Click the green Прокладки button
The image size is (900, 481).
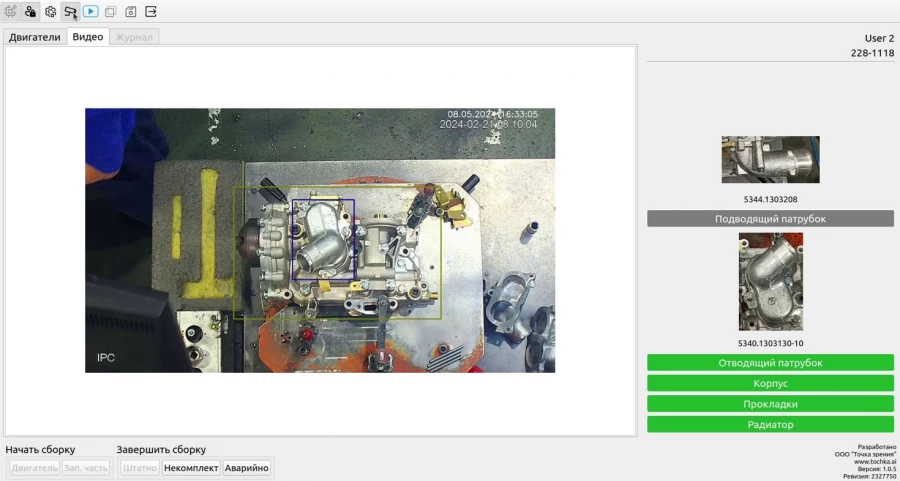click(770, 404)
